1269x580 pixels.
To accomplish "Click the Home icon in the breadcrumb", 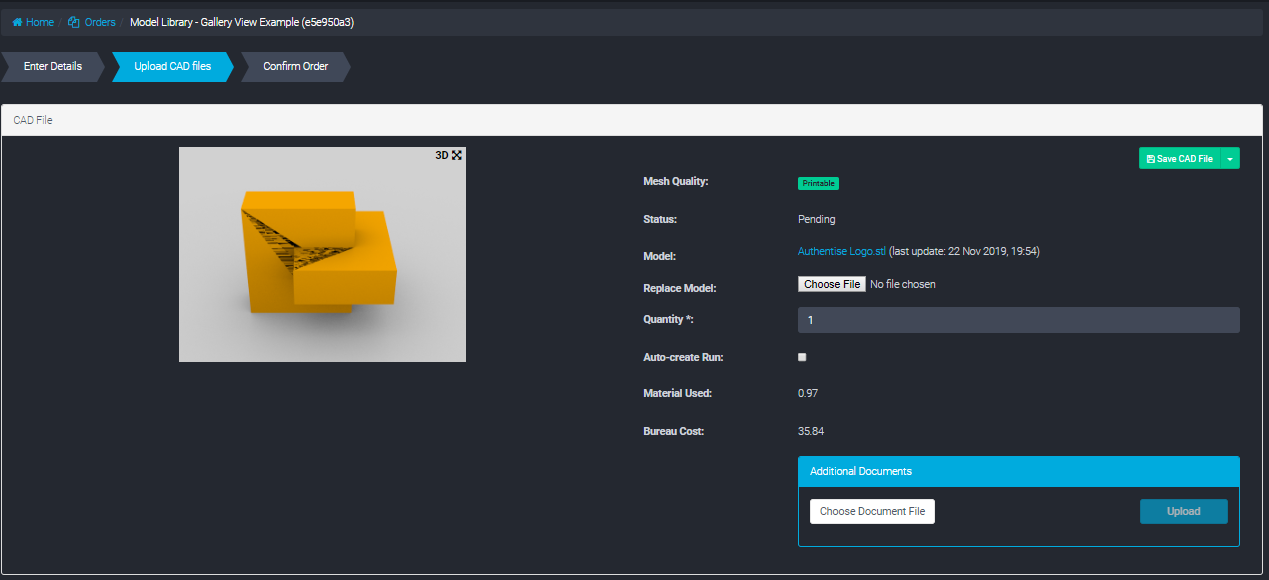I will click(17, 22).
